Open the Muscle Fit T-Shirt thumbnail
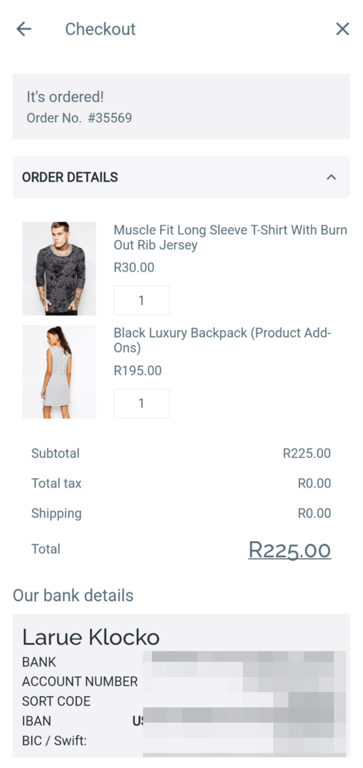This screenshot has height=768, width=363. [59, 268]
